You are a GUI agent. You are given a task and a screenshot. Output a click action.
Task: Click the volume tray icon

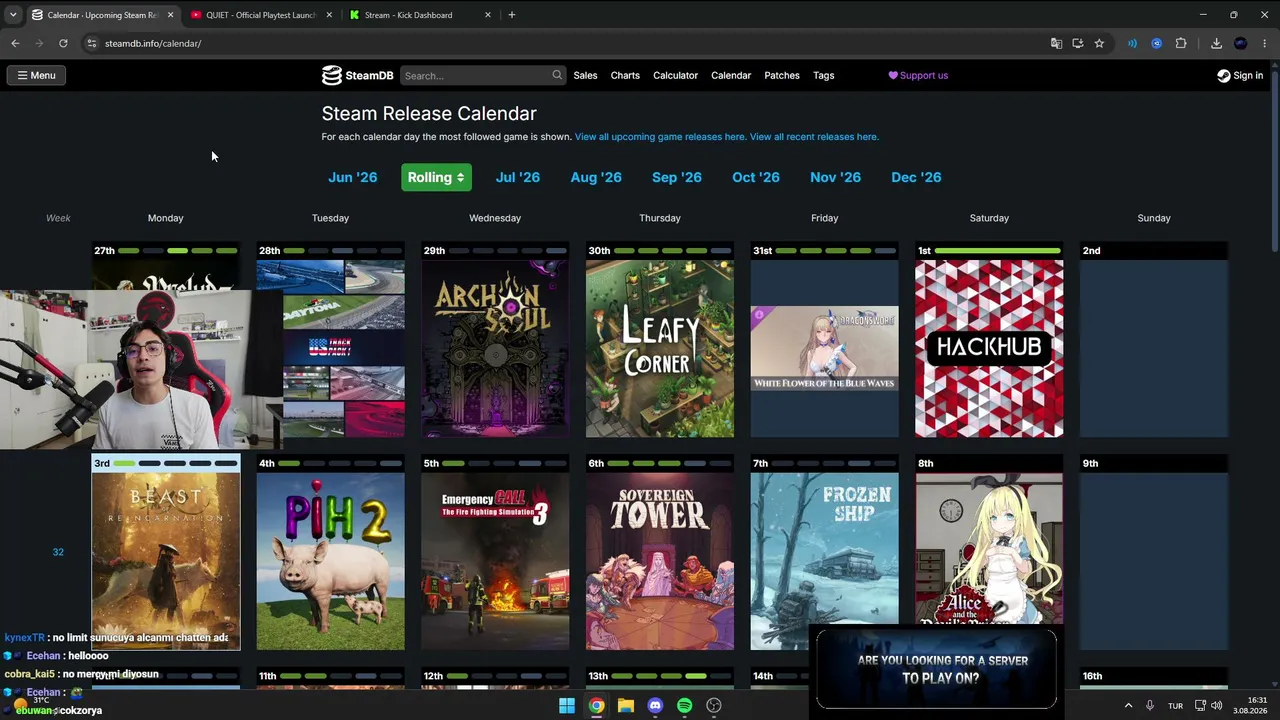pyautogui.click(x=1216, y=705)
